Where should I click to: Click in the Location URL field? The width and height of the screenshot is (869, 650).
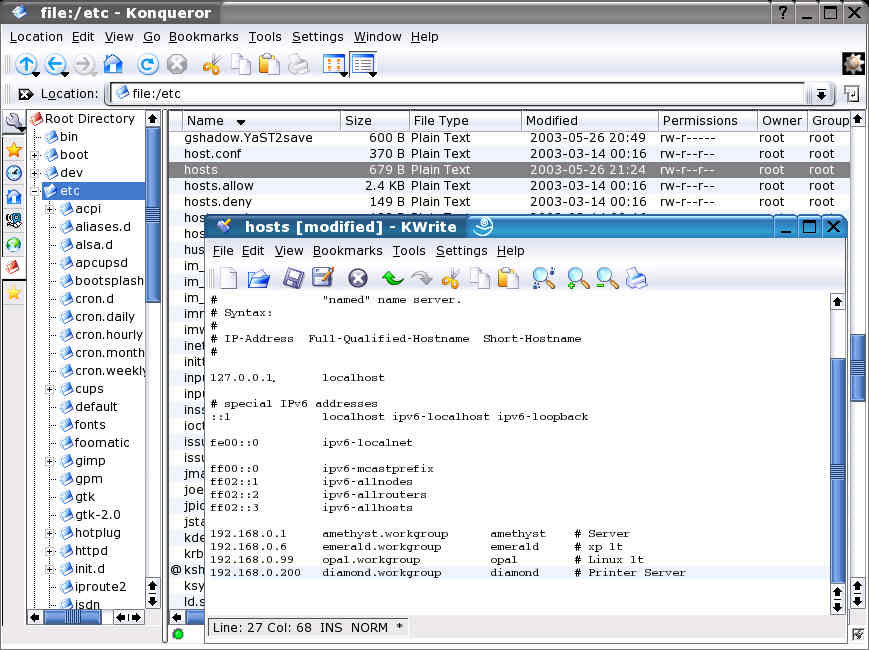tap(457, 94)
